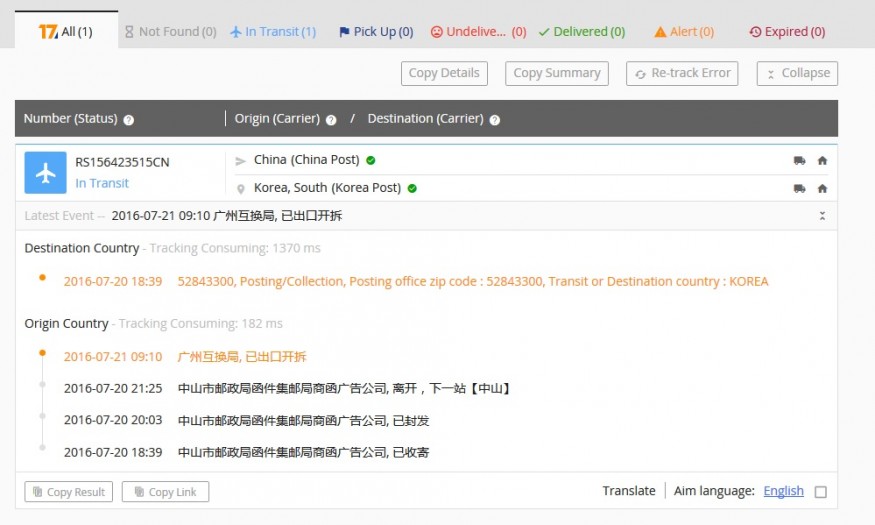Open the Delivered tab
875x525 pixels.
point(581,32)
